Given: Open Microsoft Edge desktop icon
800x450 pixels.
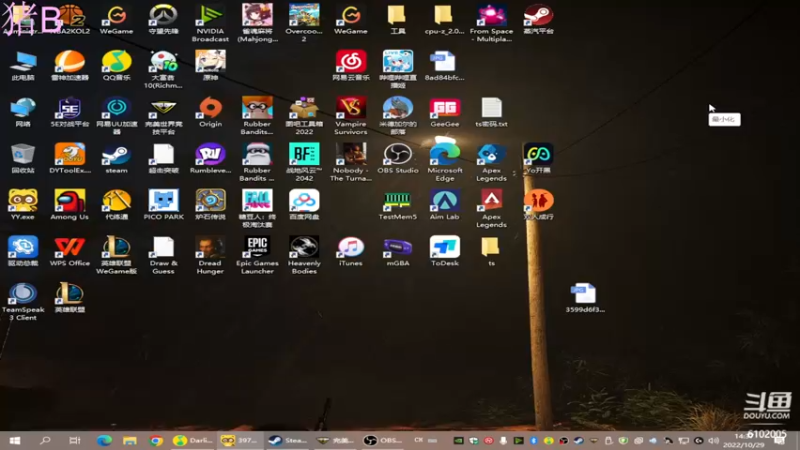Looking at the screenshot, I should pyautogui.click(x=444, y=162).
